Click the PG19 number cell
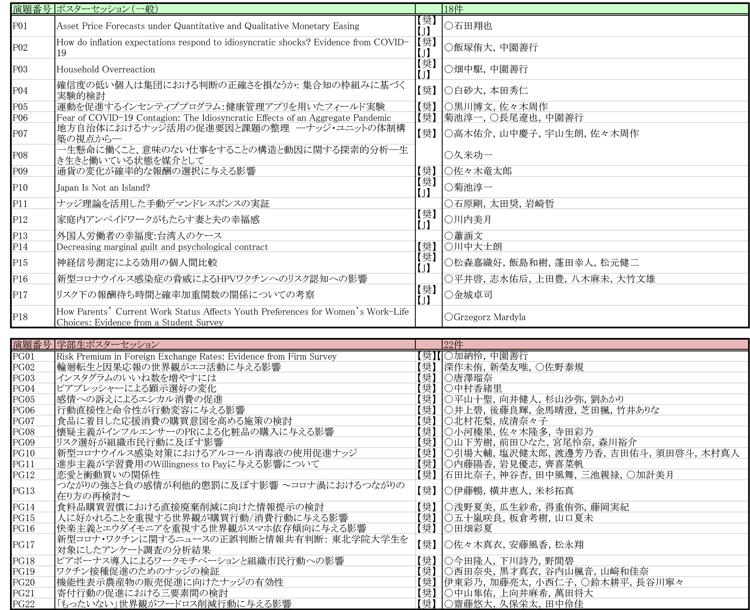Image resolution: width=750 pixels, height=610 pixels. point(33,571)
